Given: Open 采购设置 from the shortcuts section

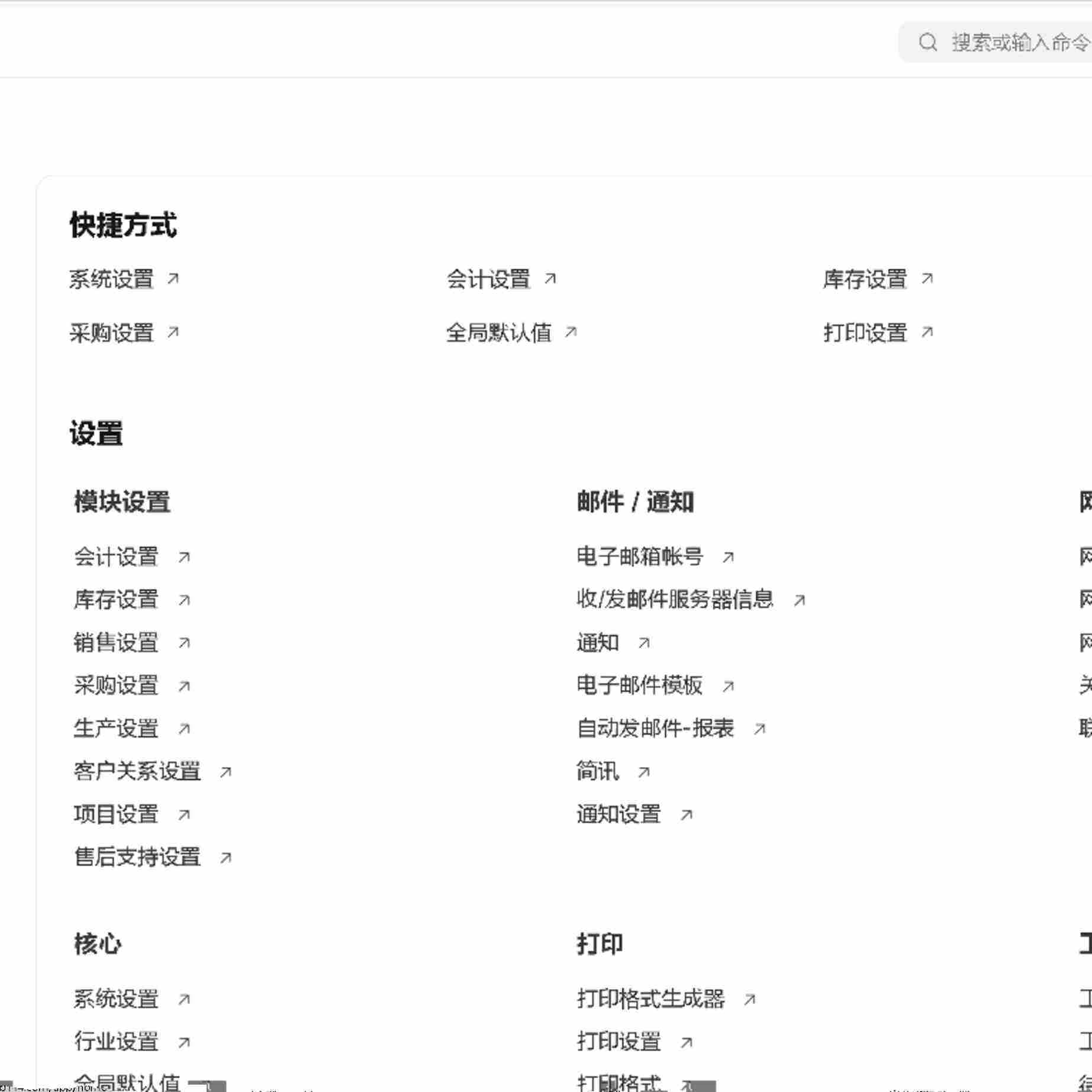Looking at the screenshot, I should point(113,333).
